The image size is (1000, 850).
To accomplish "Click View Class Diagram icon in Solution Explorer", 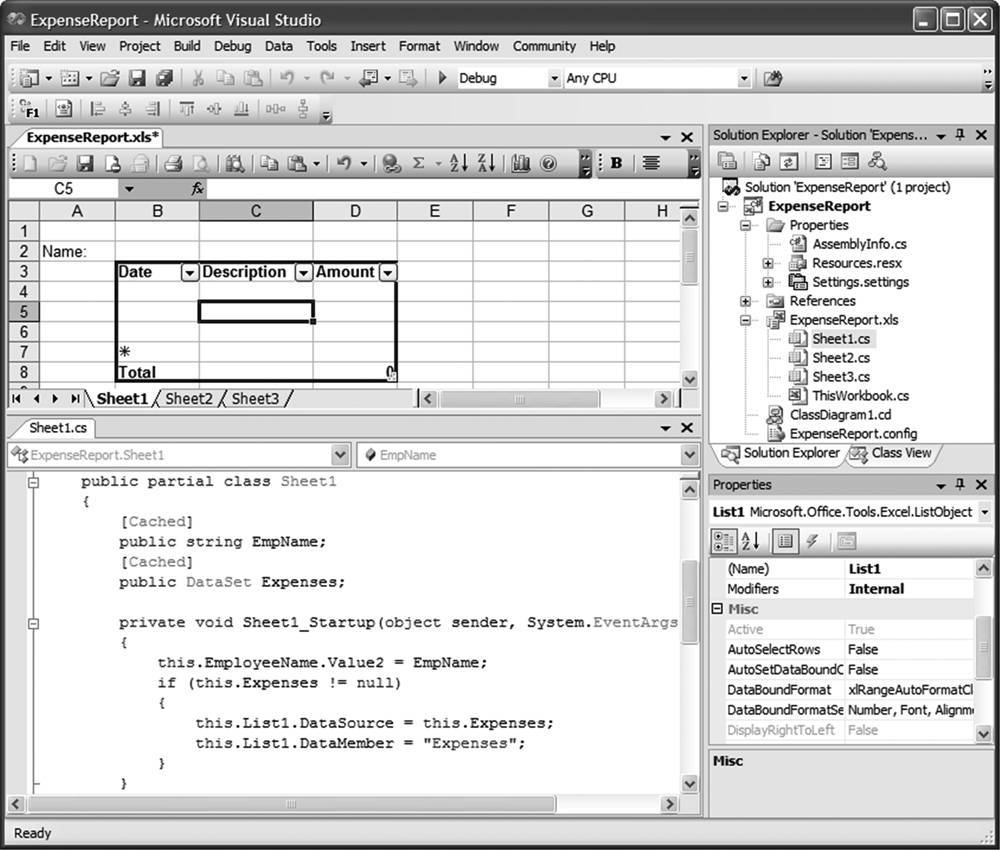I will [x=878, y=161].
